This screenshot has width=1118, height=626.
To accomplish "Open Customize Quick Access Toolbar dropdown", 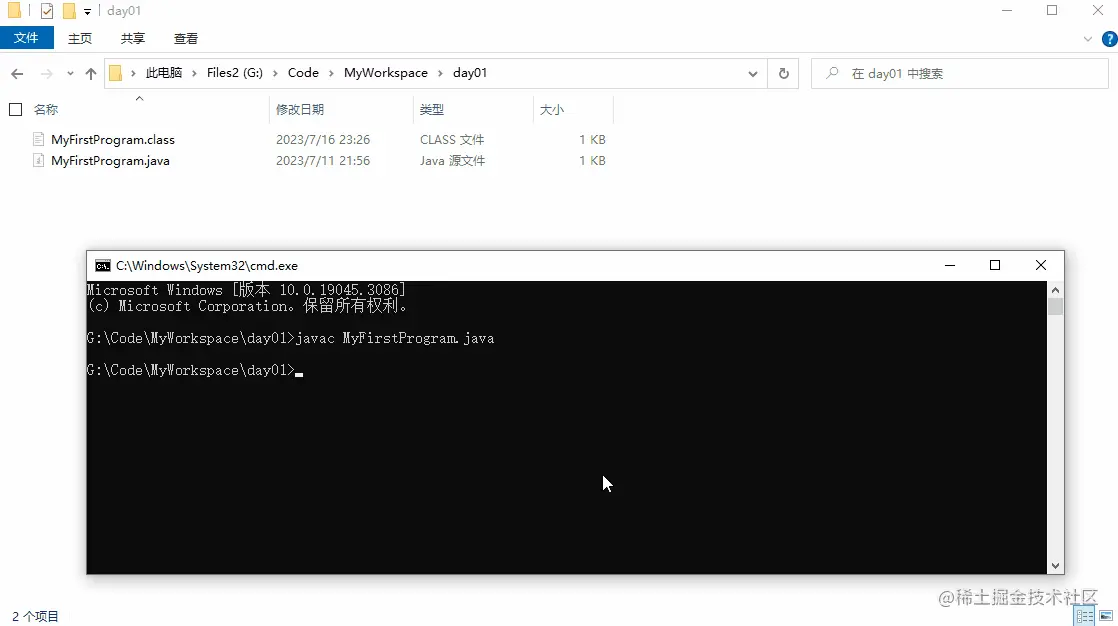I will point(87,11).
